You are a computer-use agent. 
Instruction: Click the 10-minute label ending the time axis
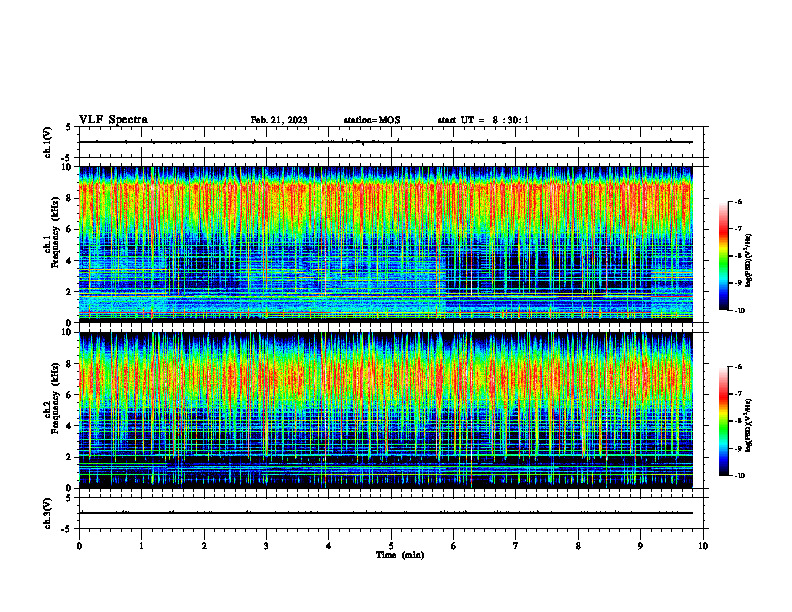click(x=703, y=546)
